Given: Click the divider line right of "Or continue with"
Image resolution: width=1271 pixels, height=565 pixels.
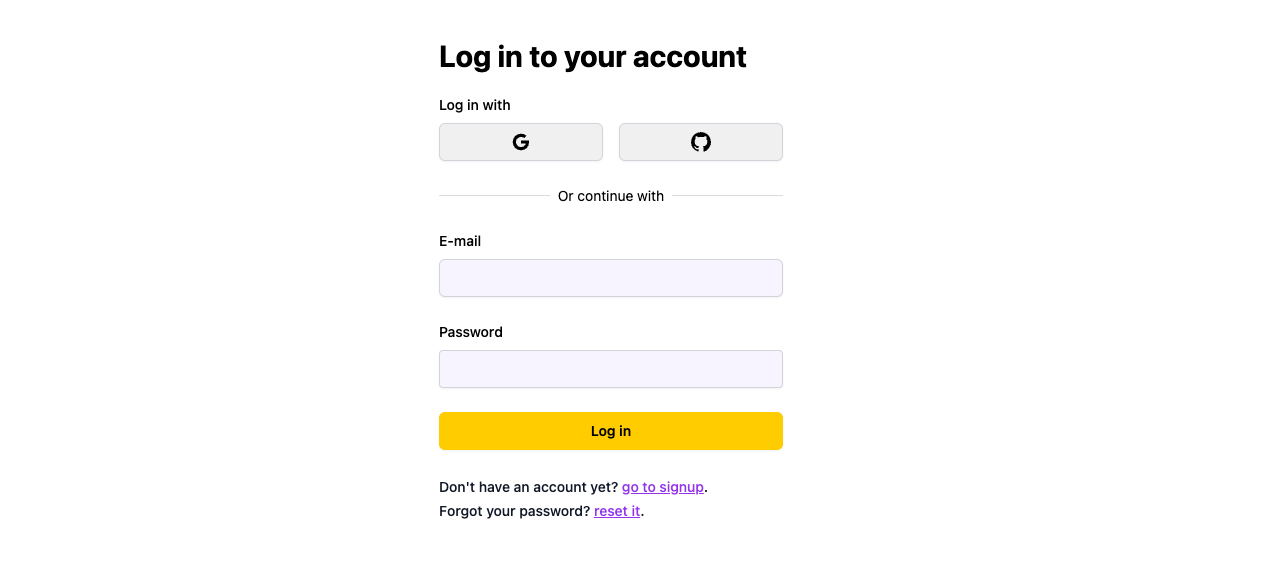Looking at the screenshot, I should coord(727,196).
